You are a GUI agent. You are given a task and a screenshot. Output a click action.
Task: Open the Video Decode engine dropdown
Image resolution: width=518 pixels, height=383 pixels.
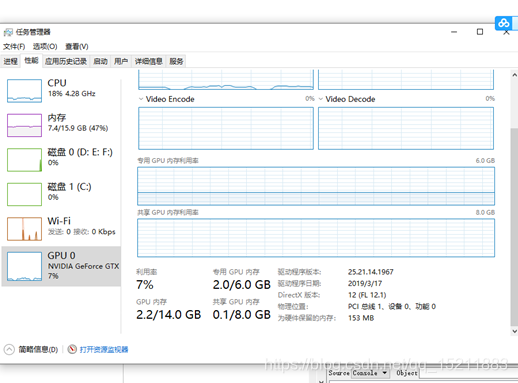tap(321, 99)
